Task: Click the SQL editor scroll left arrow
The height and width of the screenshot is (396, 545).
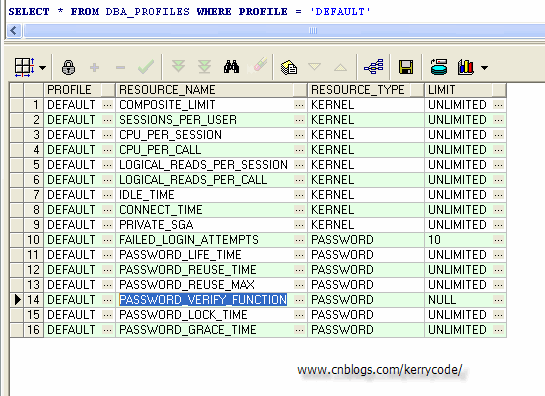Action: (x=14, y=31)
